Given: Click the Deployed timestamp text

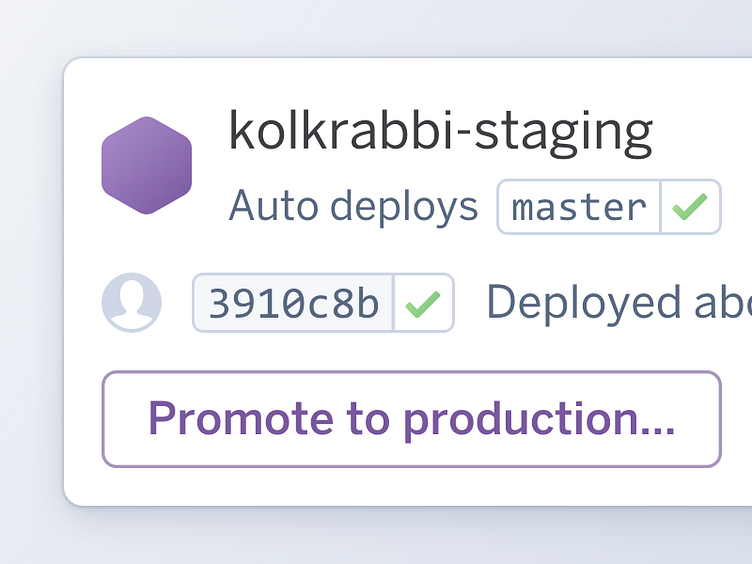Looking at the screenshot, I should (x=618, y=303).
